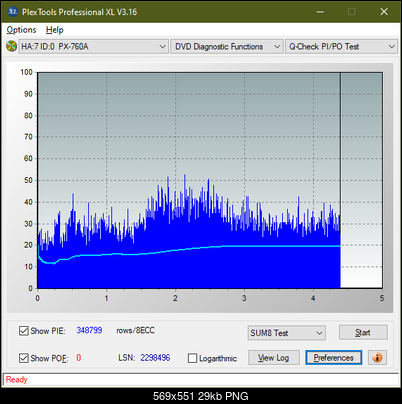The image size is (402, 404).
Task: Expand the DVD Diagnostic Functions dropdown
Action: 227,47
